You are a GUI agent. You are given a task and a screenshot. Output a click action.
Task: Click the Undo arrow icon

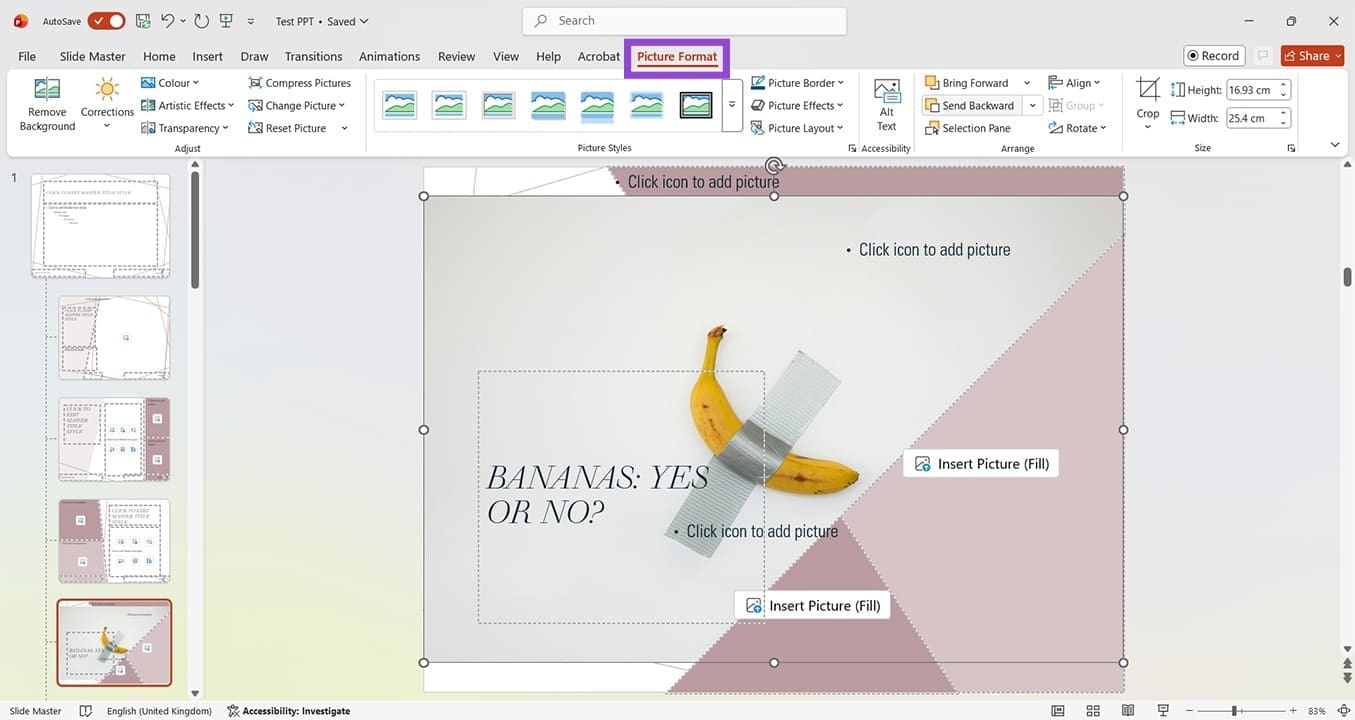coord(168,21)
